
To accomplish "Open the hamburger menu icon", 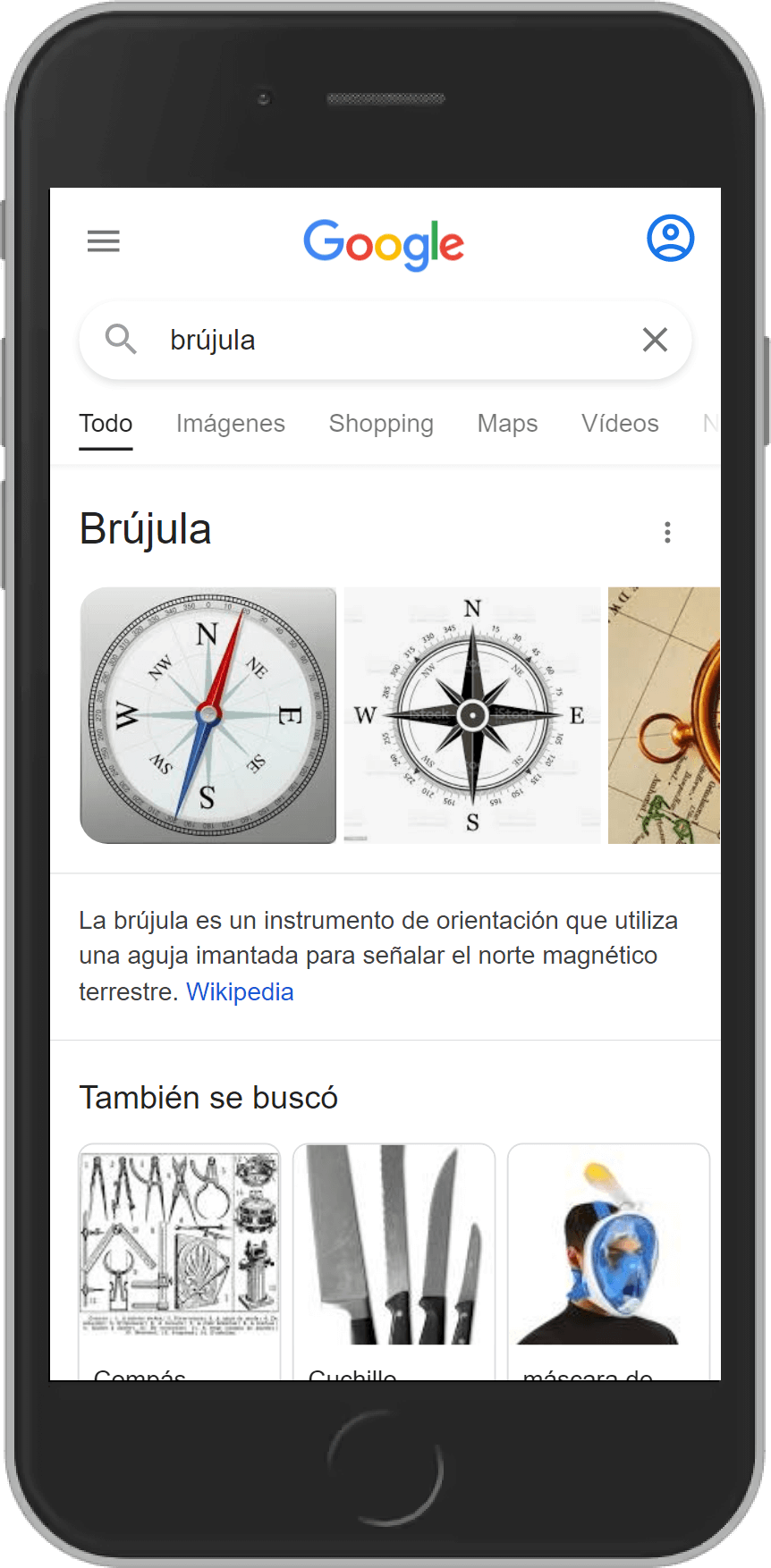I will (104, 240).
